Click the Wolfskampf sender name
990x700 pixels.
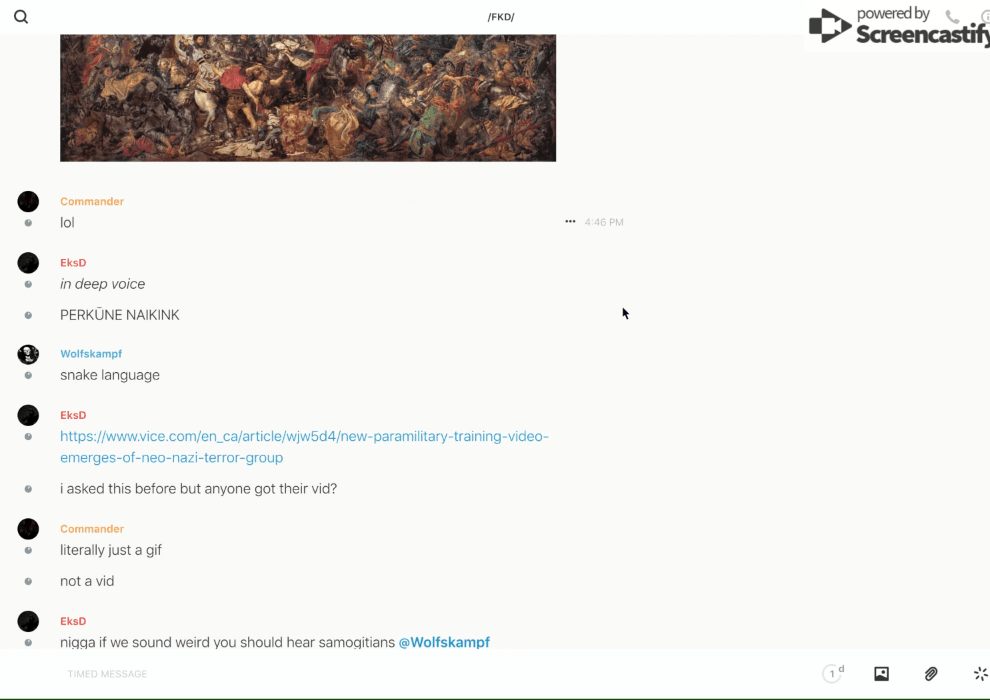(x=91, y=353)
